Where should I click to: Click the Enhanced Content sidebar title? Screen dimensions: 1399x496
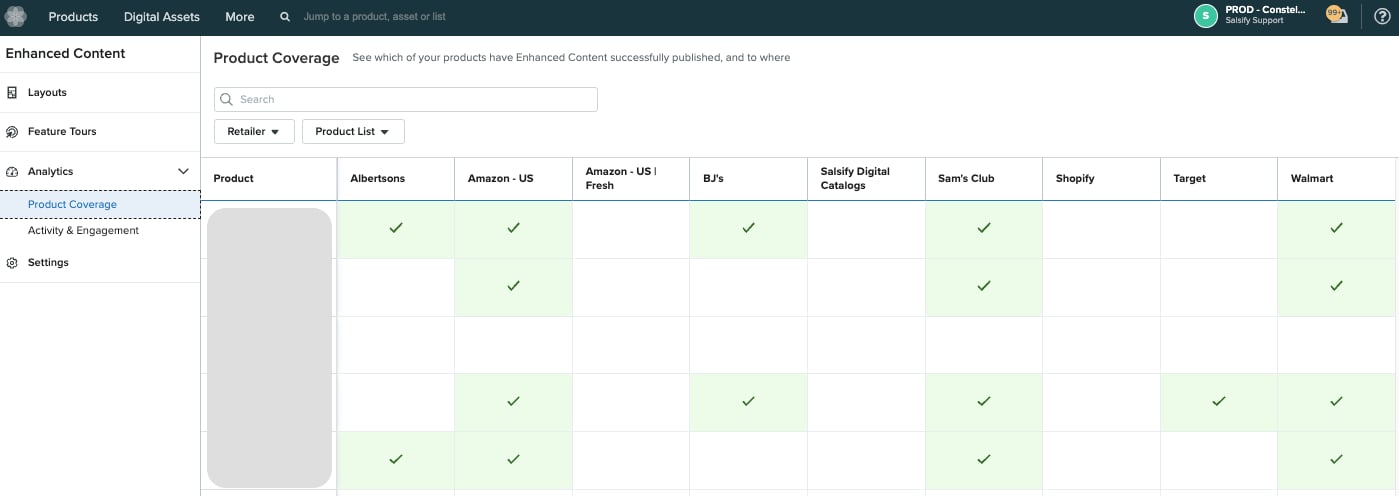click(65, 54)
